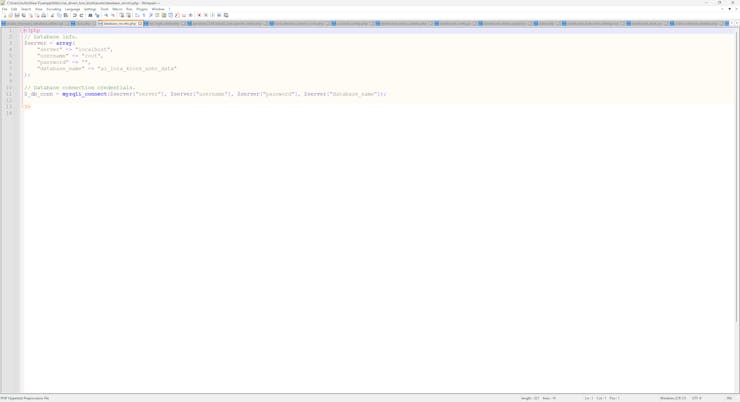Click the UTF-8 encoding status bar entry

pyautogui.click(x=697, y=398)
